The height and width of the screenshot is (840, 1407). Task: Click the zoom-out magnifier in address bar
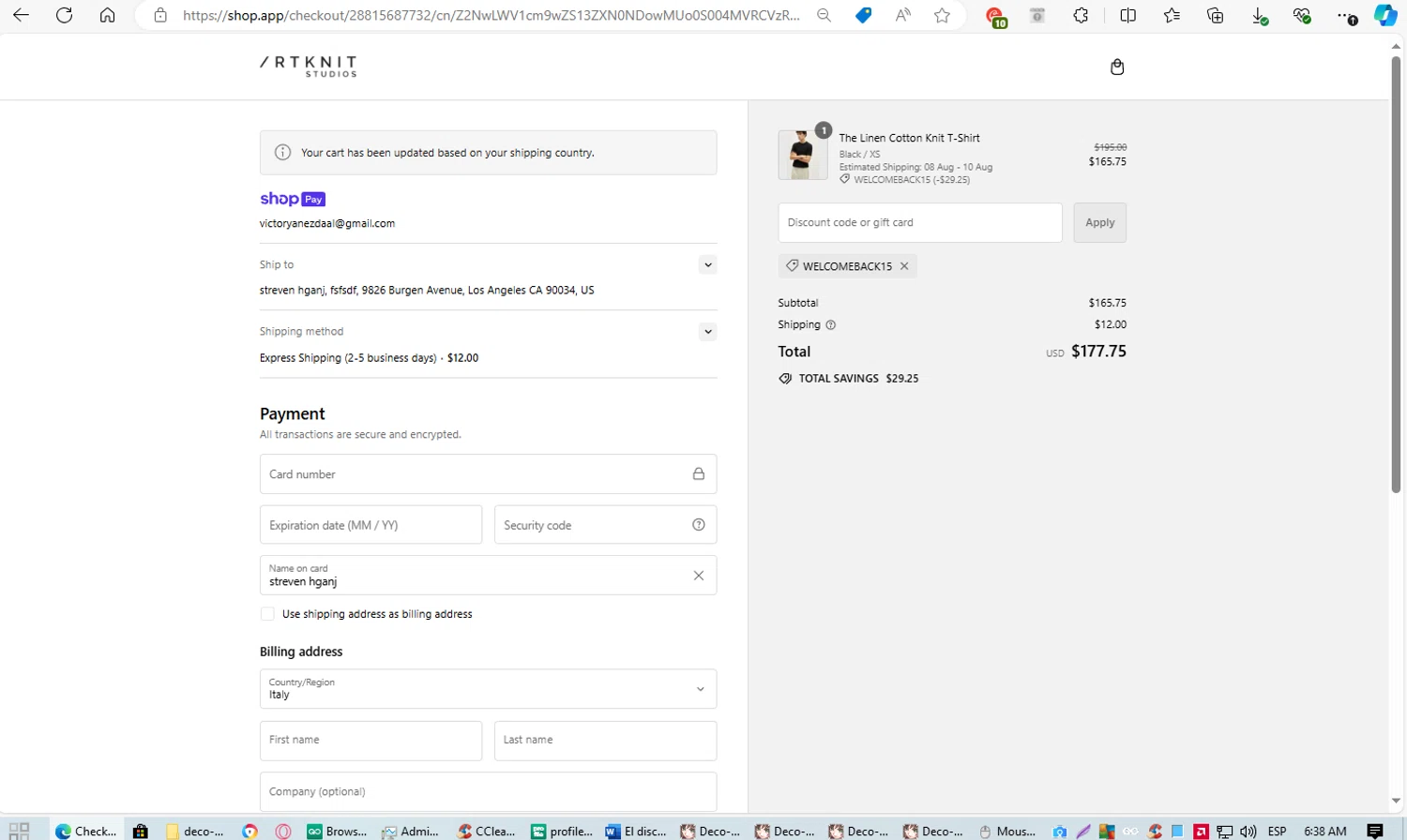click(824, 15)
